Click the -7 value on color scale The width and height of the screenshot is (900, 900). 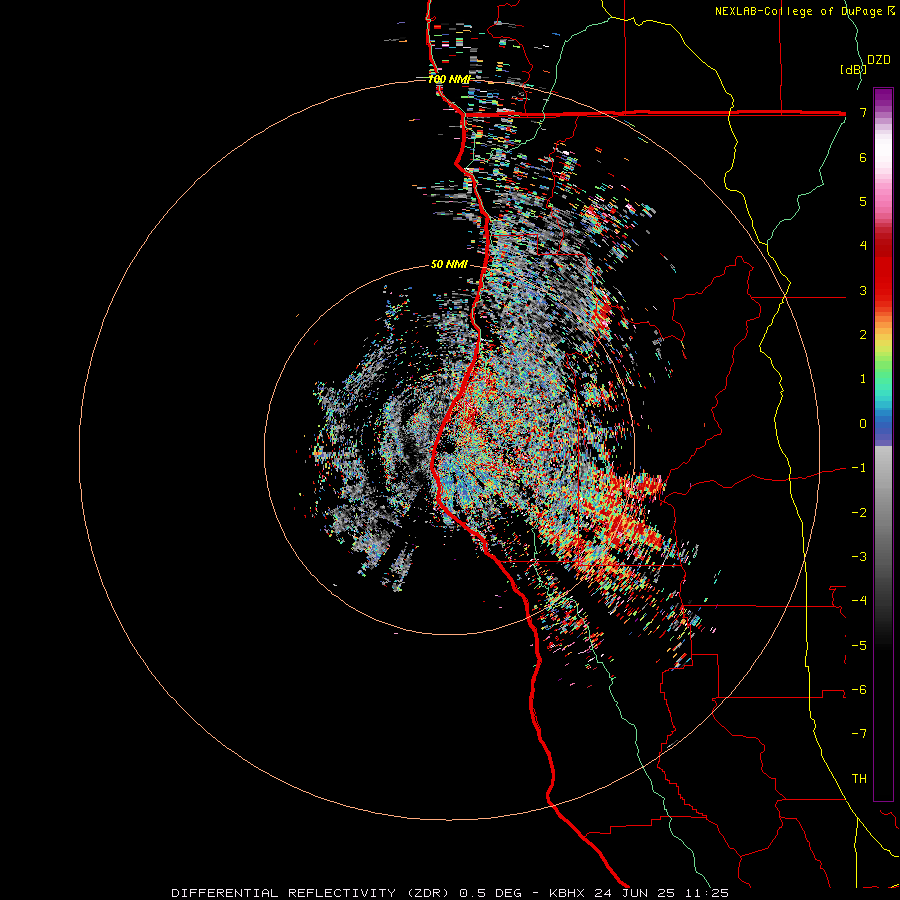click(x=859, y=734)
